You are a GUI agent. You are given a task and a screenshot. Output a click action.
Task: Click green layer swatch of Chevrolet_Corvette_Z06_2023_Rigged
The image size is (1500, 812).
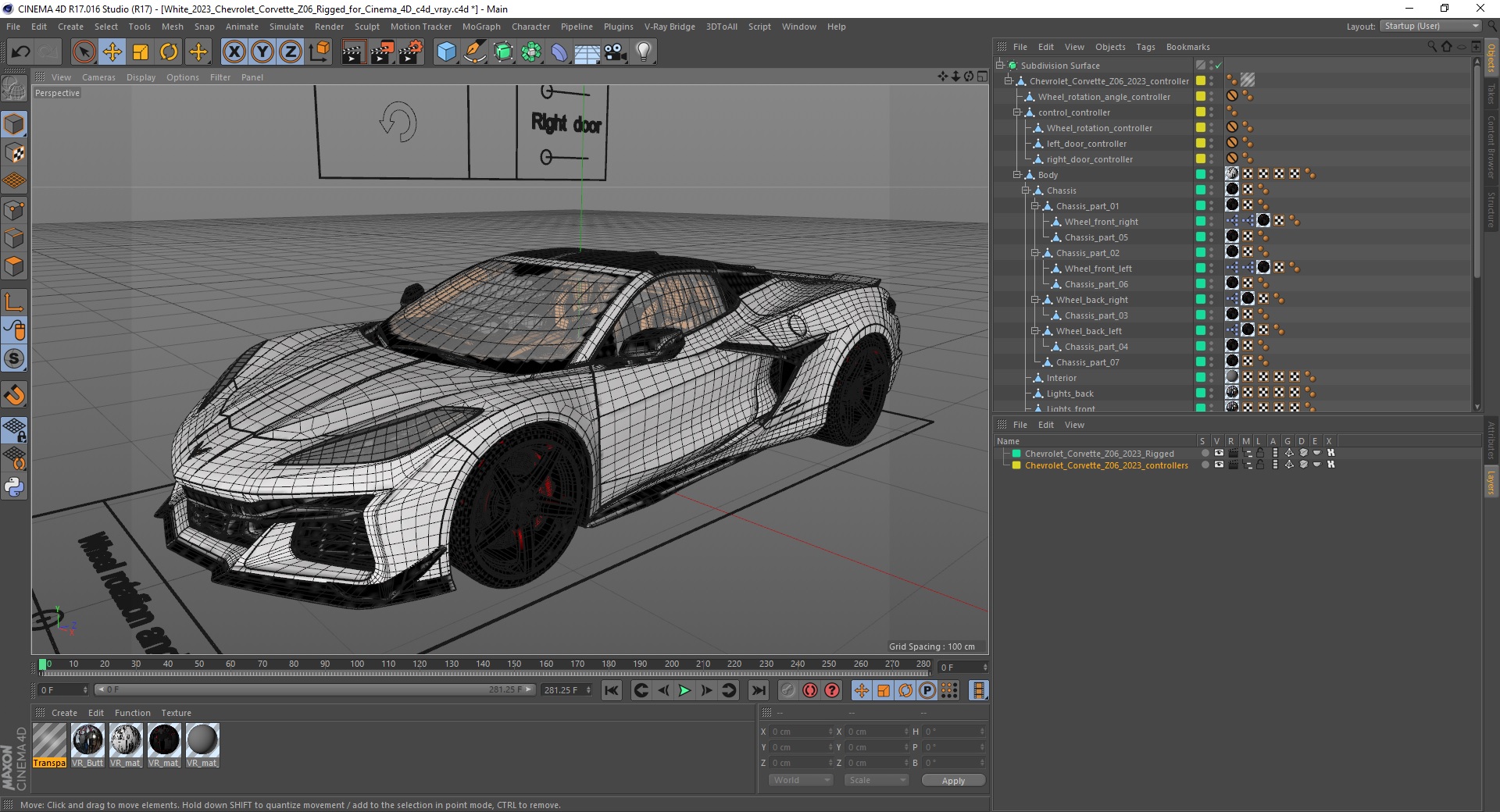point(1016,453)
